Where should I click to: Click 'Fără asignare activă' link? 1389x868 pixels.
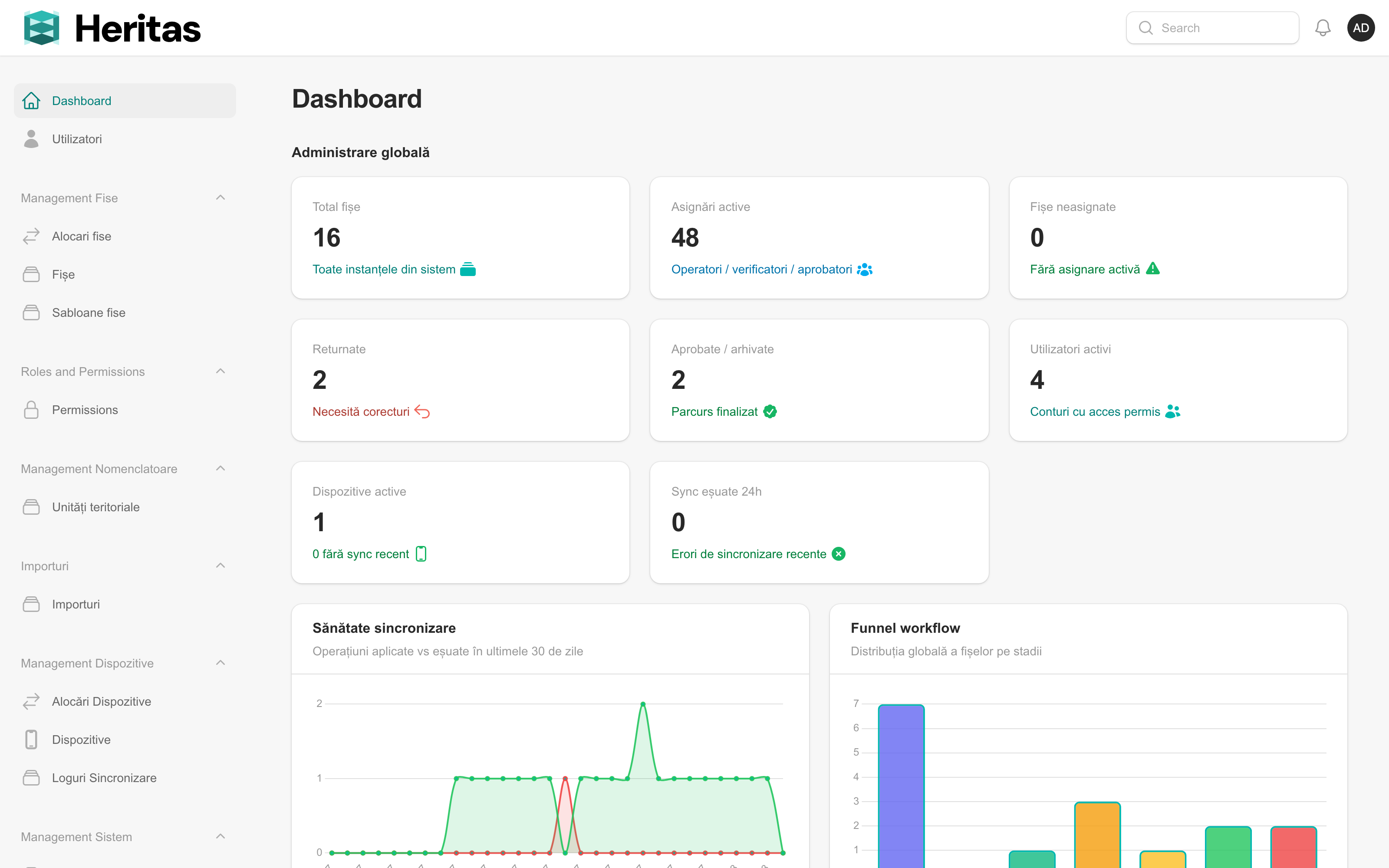click(1085, 269)
